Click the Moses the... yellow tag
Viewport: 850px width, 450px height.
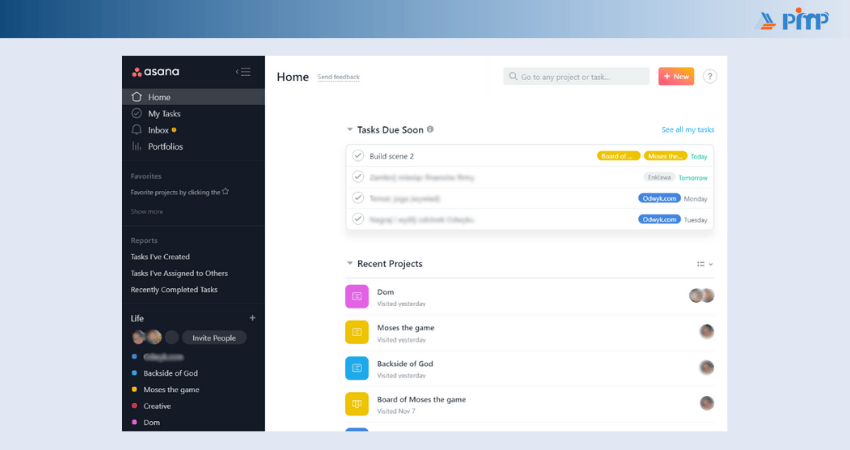(665, 156)
